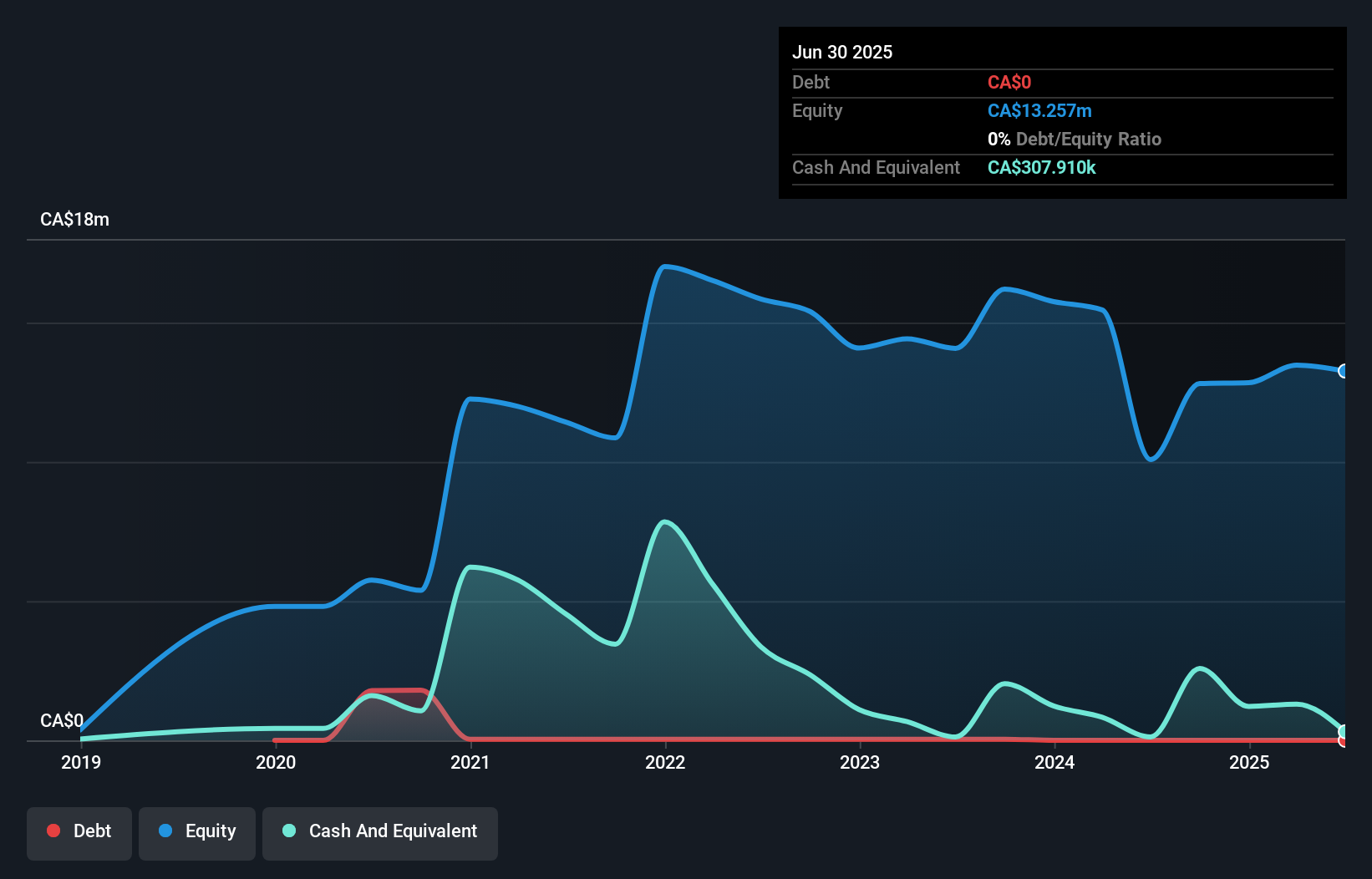
Task: Click the 0% Debt/Equity Ratio text
Action: [x=1075, y=139]
